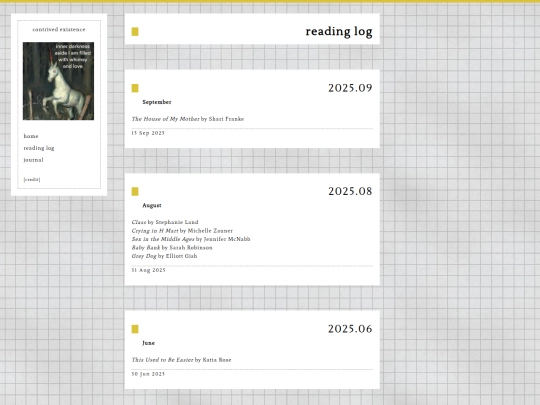Open the journal link in sidebar

[x=33, y=160]
